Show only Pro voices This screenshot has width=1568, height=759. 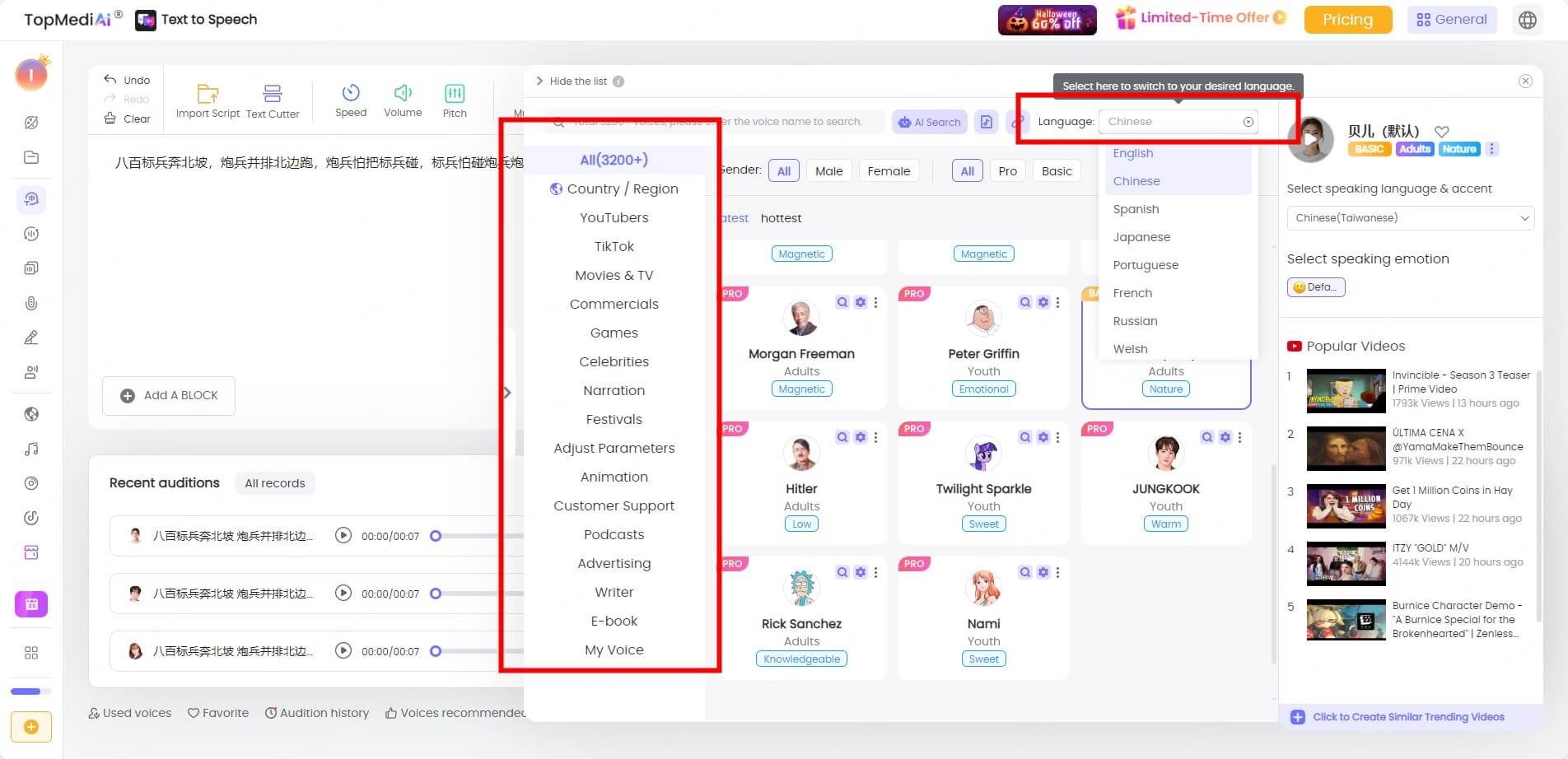1007,171
